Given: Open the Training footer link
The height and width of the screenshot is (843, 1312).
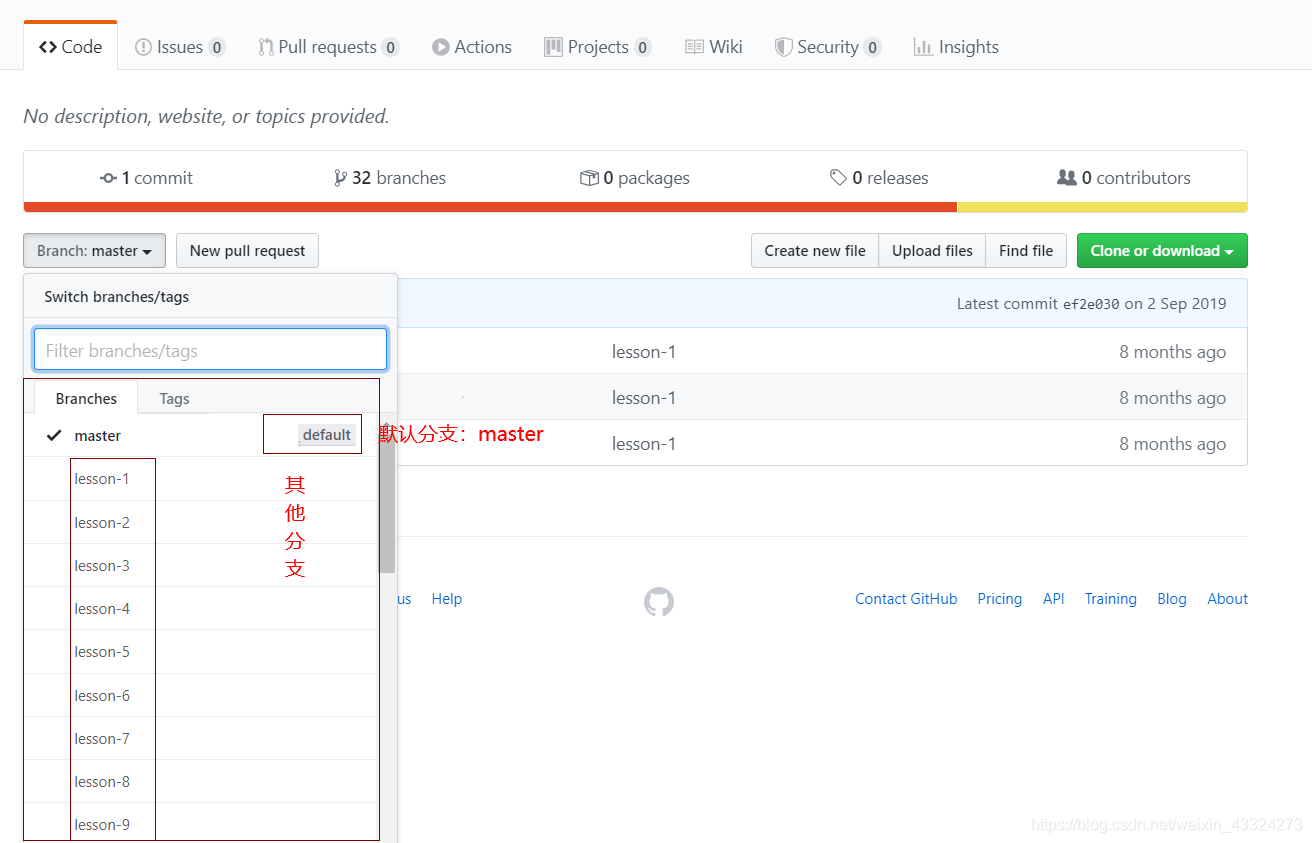Looking at the screenshot, I should click(x=1110, y=599).
